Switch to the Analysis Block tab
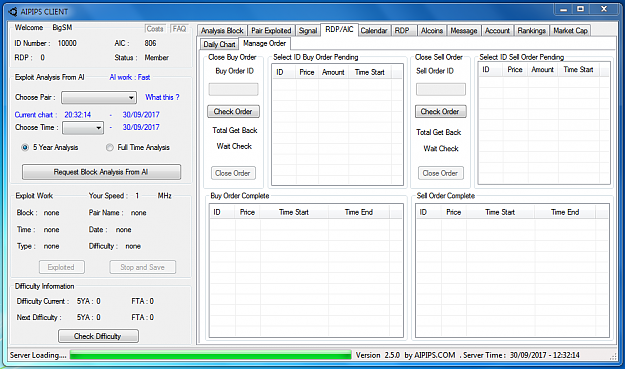Image resolution: width=625 pixels, height=369 pixels. point(222,31)
